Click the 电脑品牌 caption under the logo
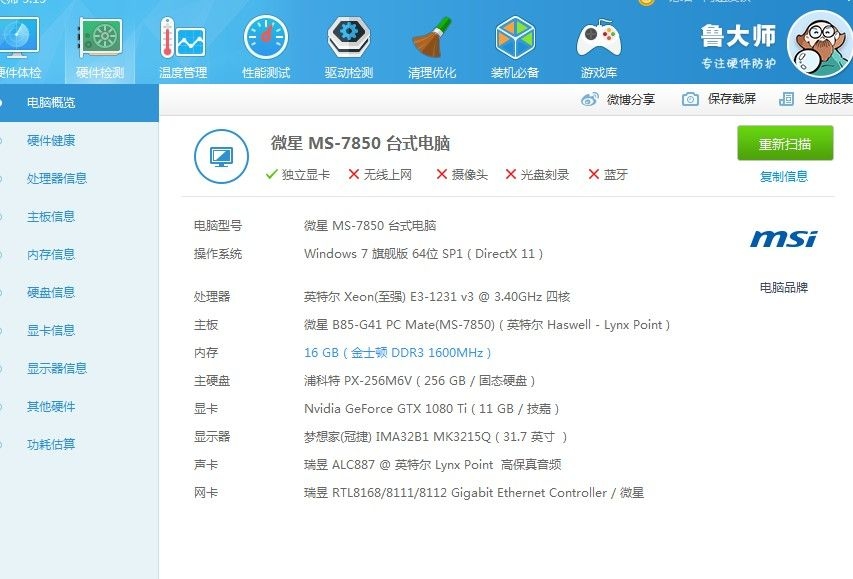This screenshot has height=579, width=853. (784, 287)
